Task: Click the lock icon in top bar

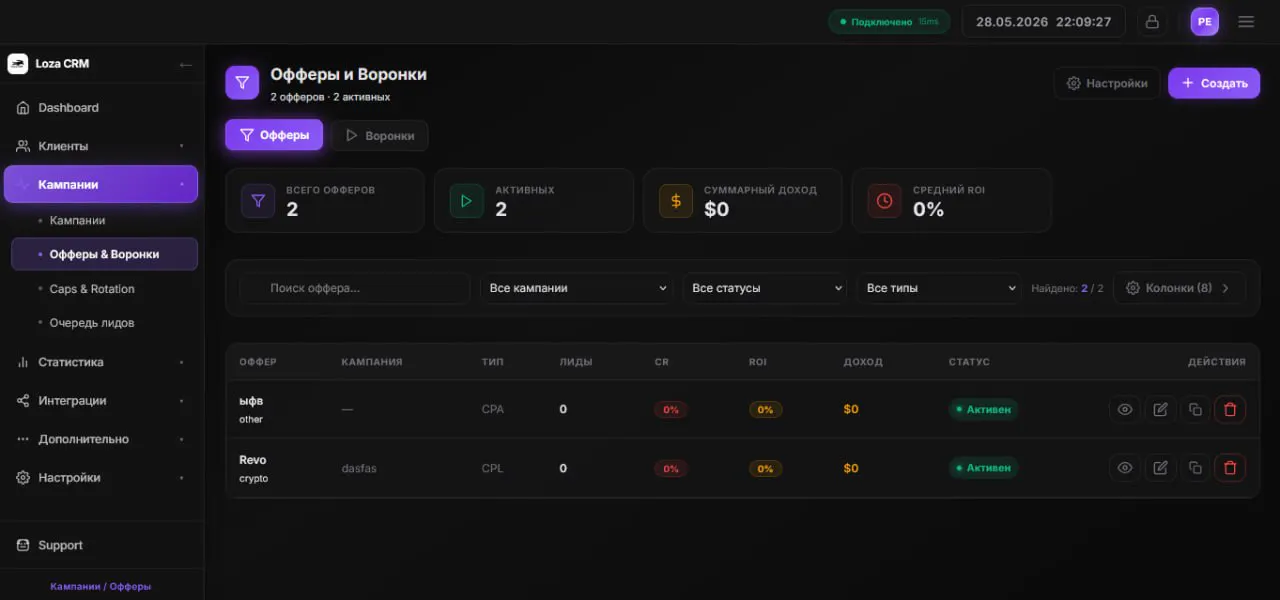Action: point(1152,22)
